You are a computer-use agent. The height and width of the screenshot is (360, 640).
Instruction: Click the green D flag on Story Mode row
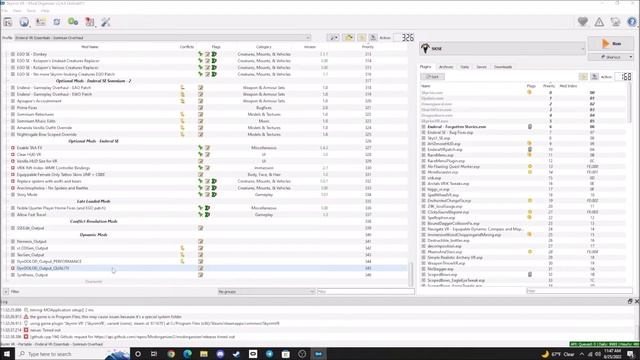(214, 195)
